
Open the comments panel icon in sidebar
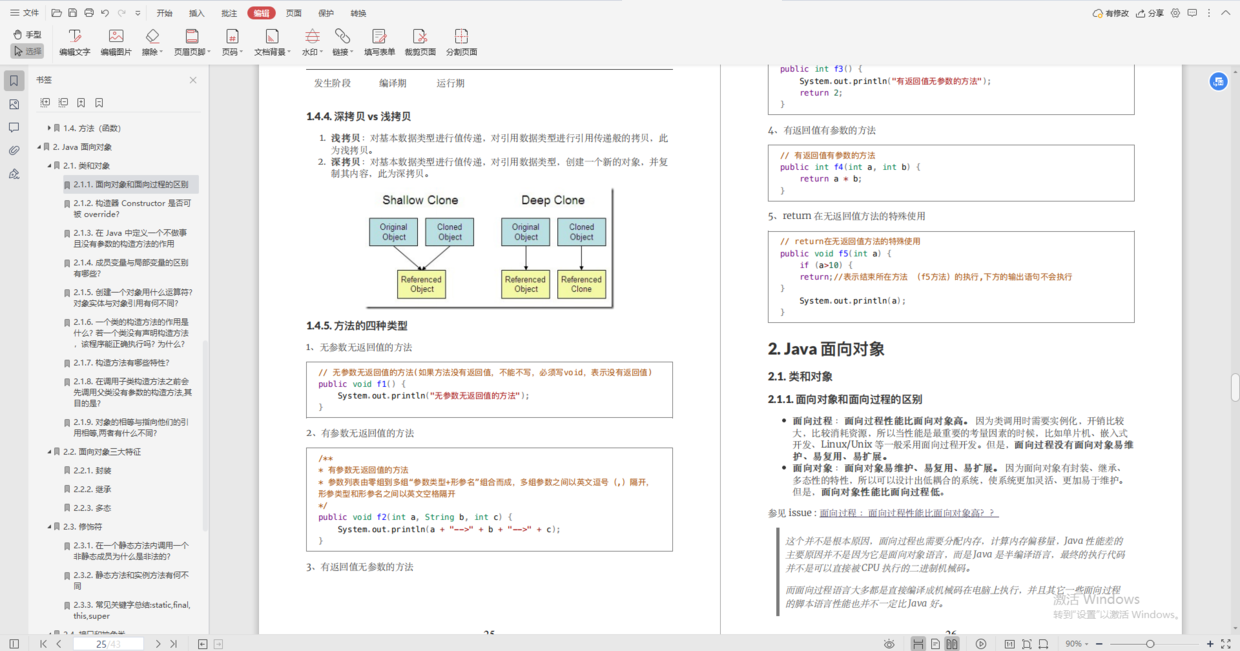pyautogui.click(x=14, y=127)
